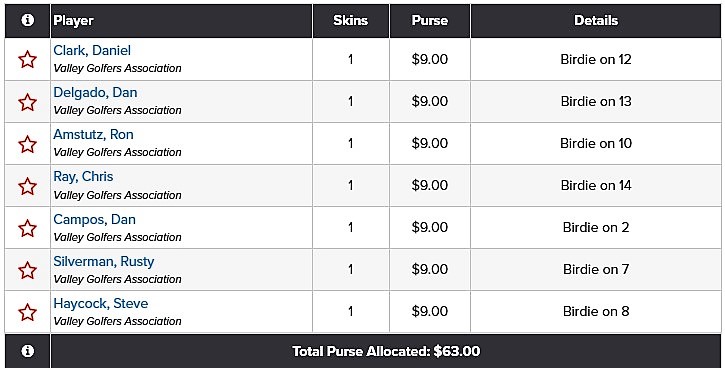
Task: Click the info icon in table header
Action: coord(27,20)
